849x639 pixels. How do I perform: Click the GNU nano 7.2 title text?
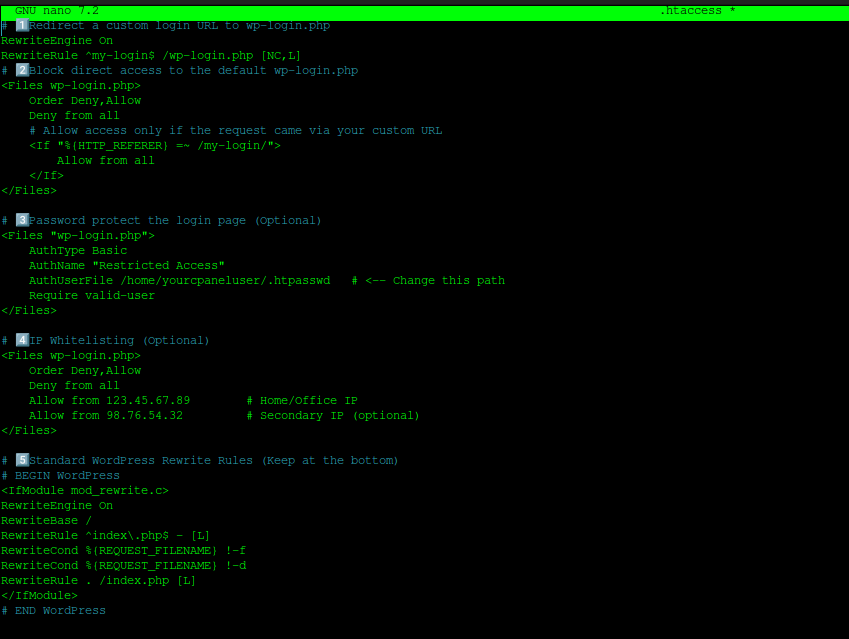[56, 10]
